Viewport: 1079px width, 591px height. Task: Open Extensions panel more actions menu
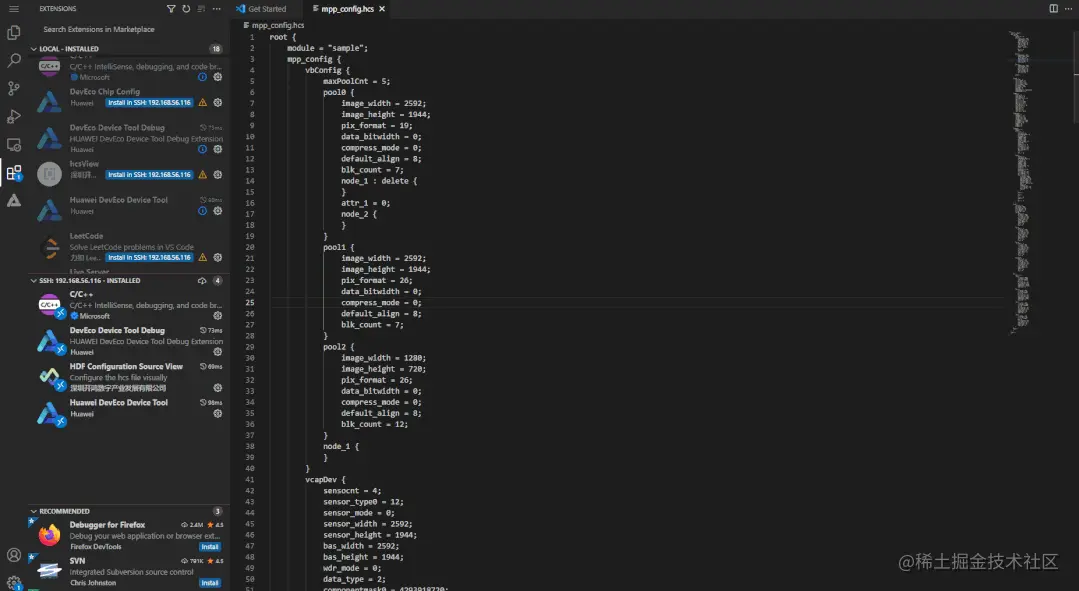coord(217,9)
